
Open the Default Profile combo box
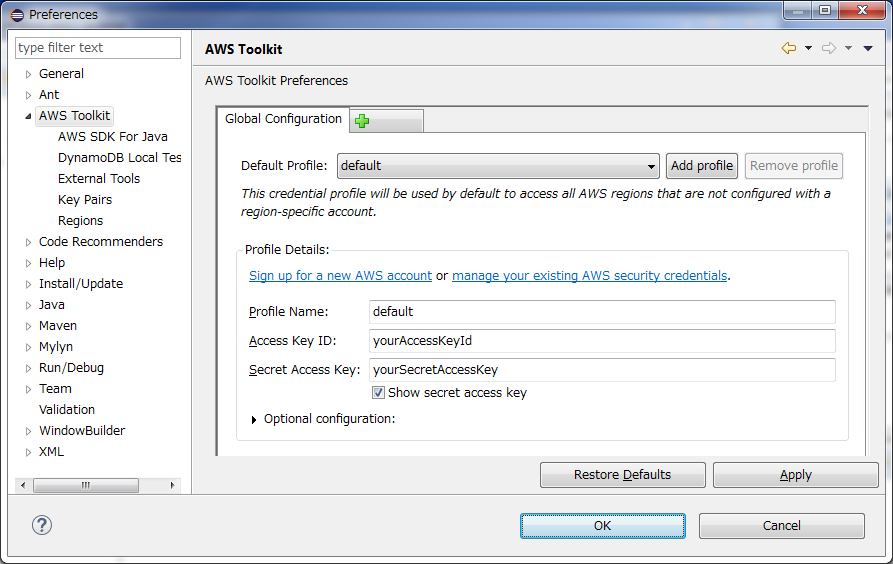click(x=498, y=166)
